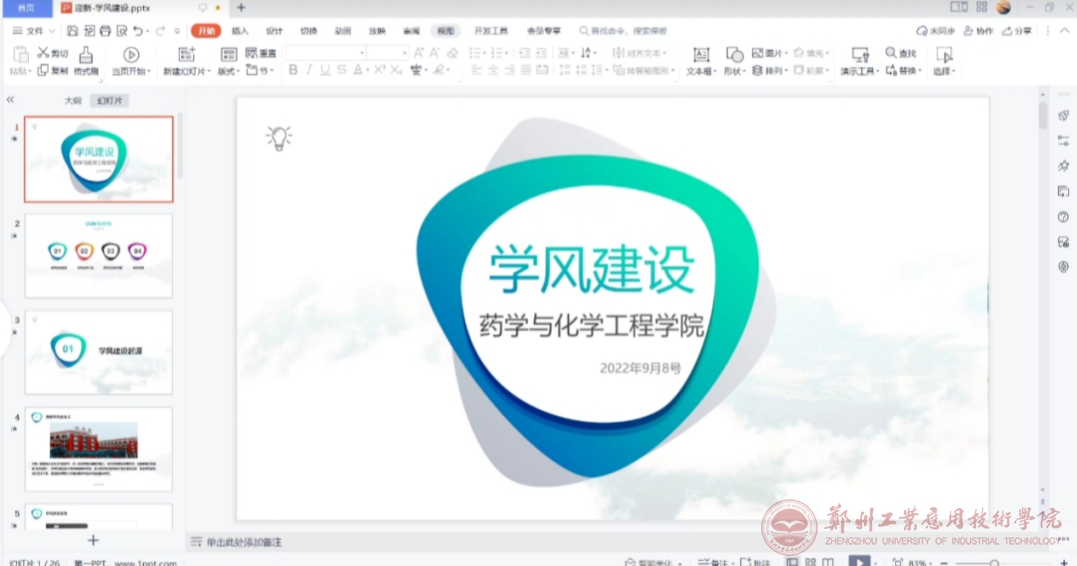Click the Find (查找) magnifier icon
The image size is (1077, 566).
click(x=891, y=53)
